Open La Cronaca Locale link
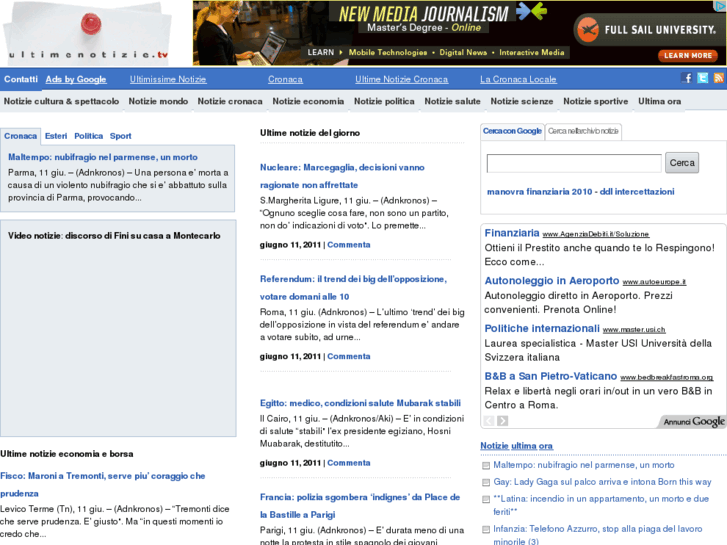Screen dimensions: 727x545 518,79
